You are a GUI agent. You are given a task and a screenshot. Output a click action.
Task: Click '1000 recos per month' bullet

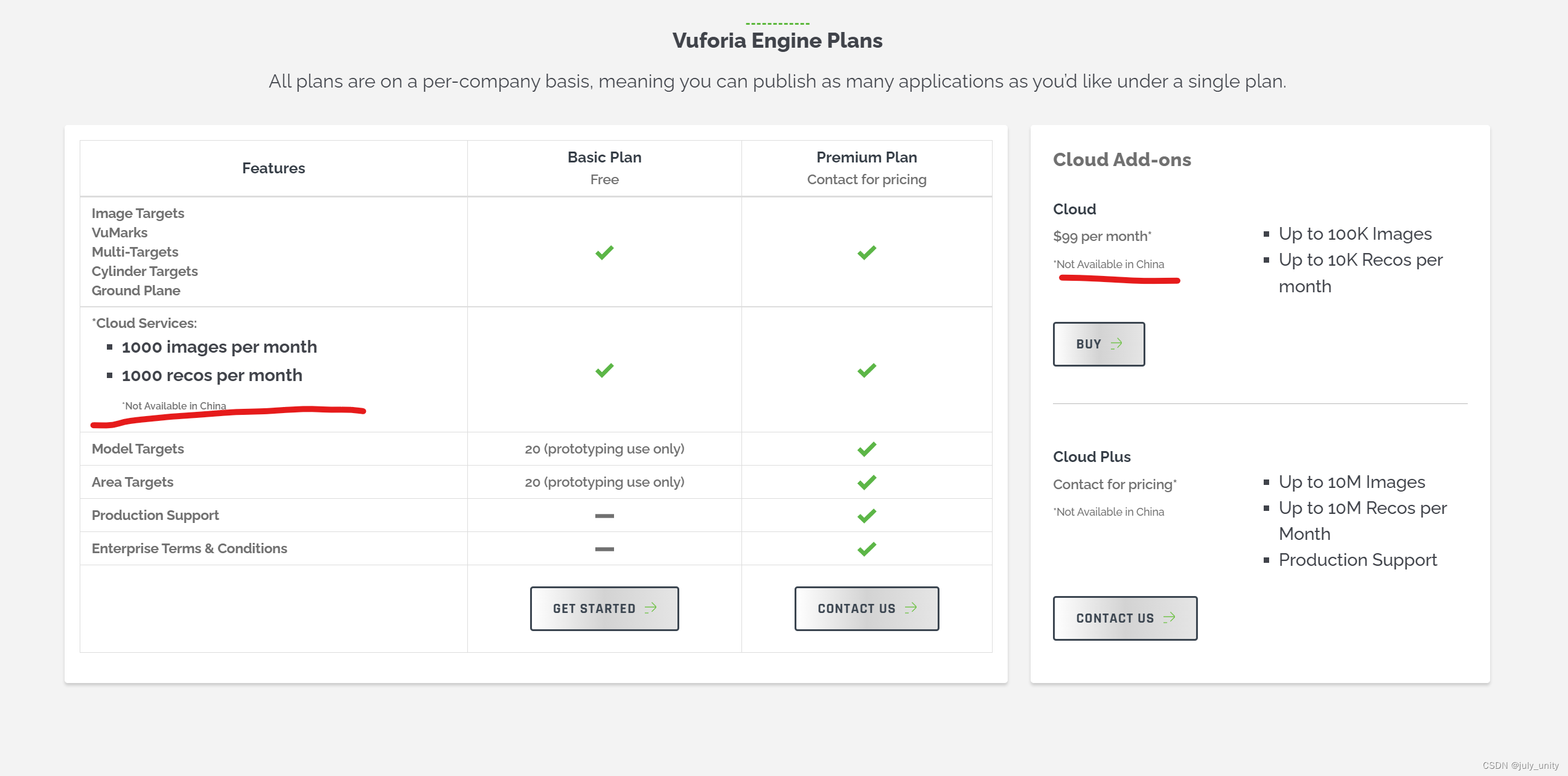(x=212, y=376)
